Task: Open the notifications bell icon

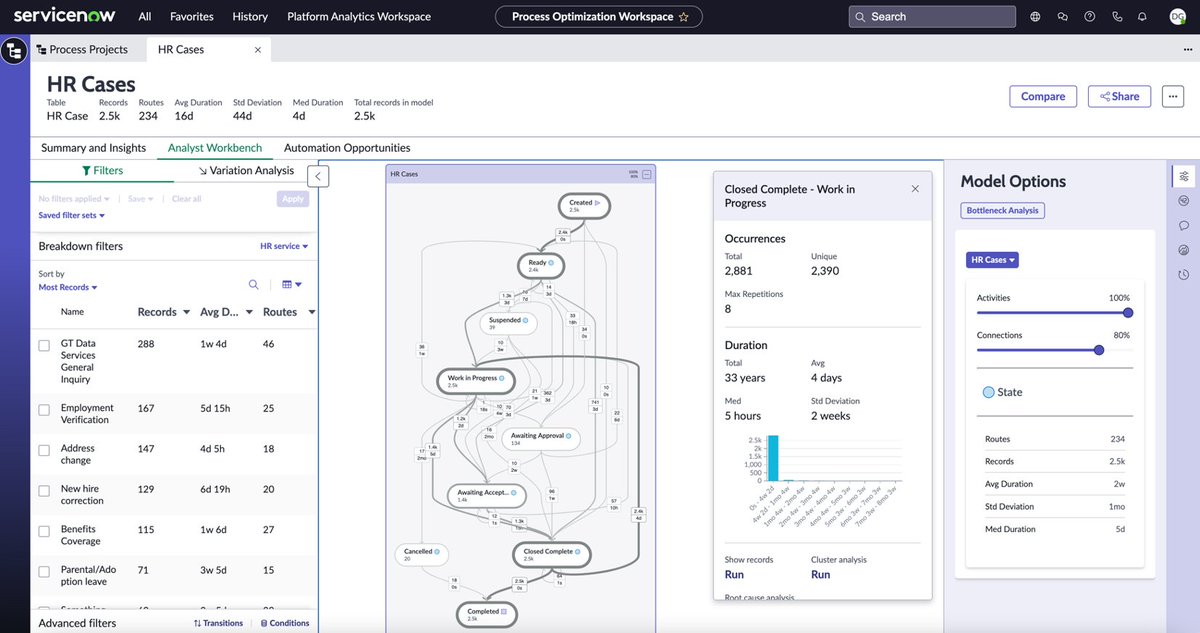Action: pos(1144,17)
